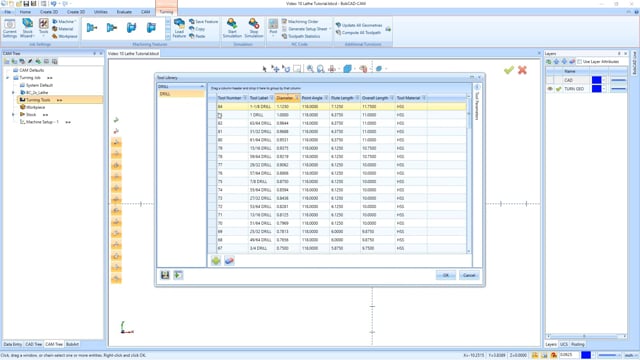Confirm selection with the green checkmark

[x=509, y=70]
